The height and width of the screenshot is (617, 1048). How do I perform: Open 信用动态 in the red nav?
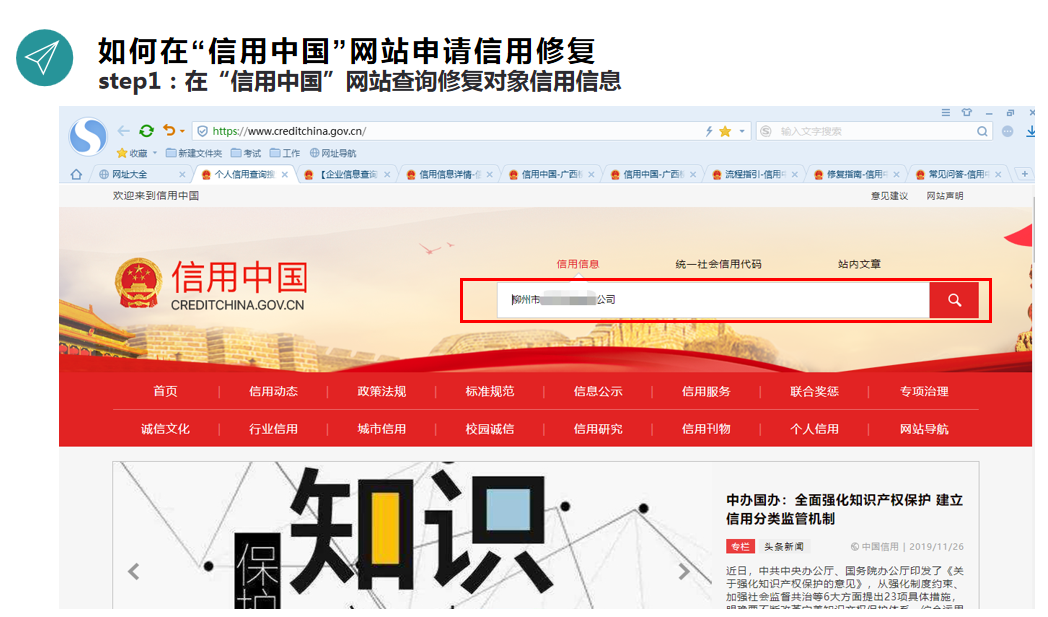pyautogui.click(x=273, y=391)
